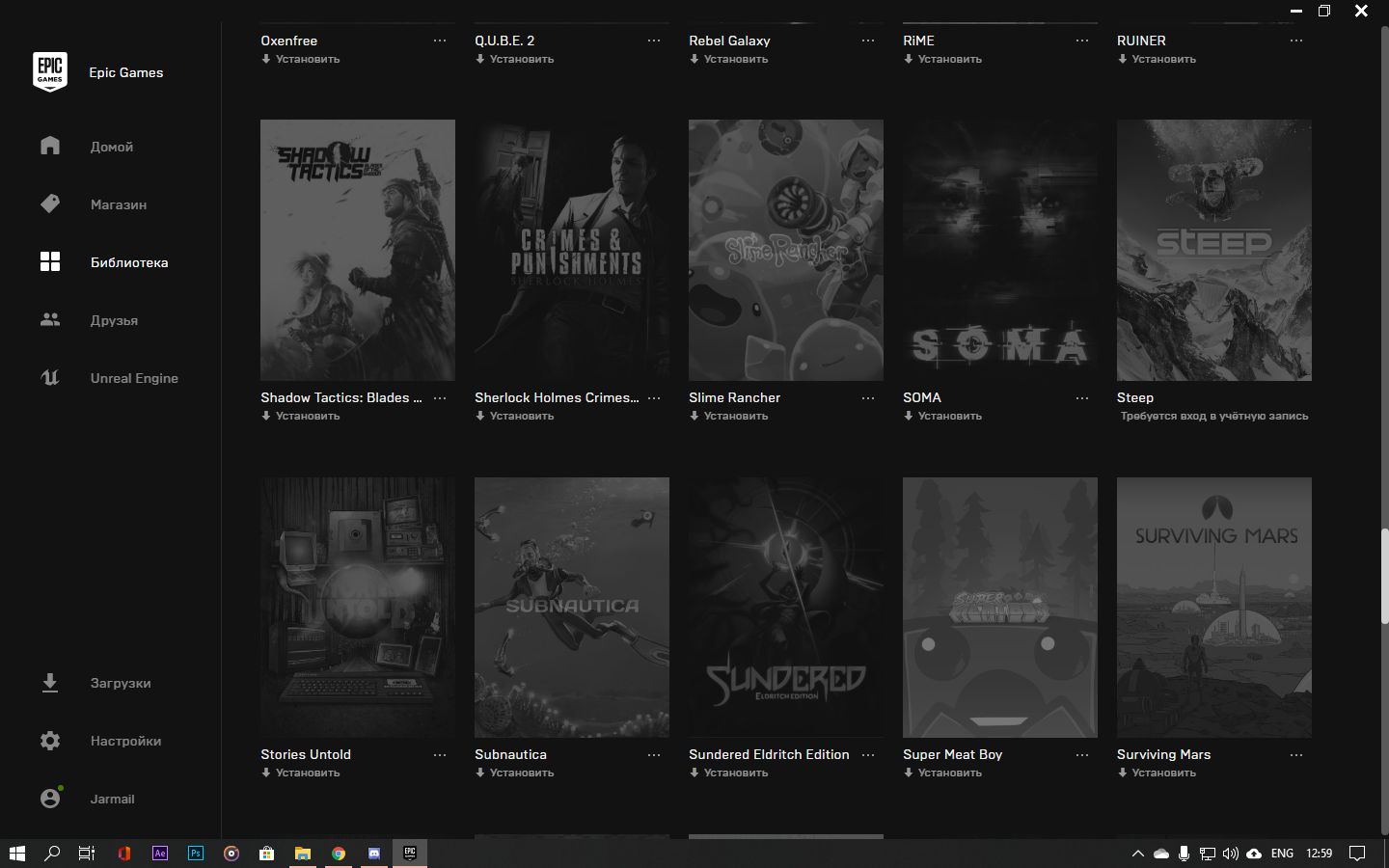Install Super Meat Boy via Установить
Viewport: 1389px width, 868px height.
[x=949, y=773]
